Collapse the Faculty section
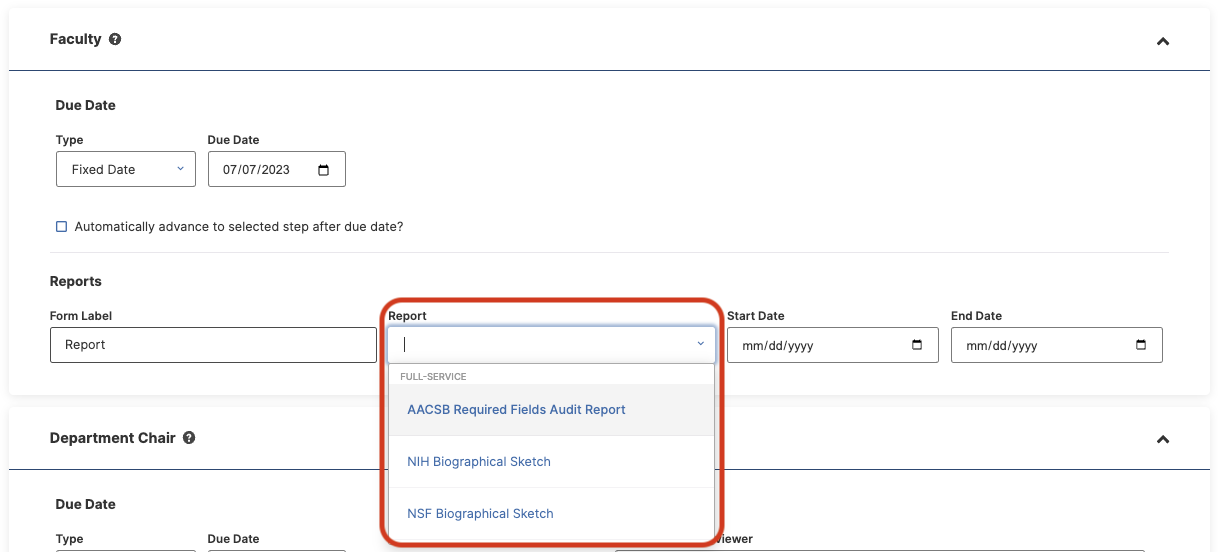The width and height of the screenshot is (1218, 552). coord(1162,41)
